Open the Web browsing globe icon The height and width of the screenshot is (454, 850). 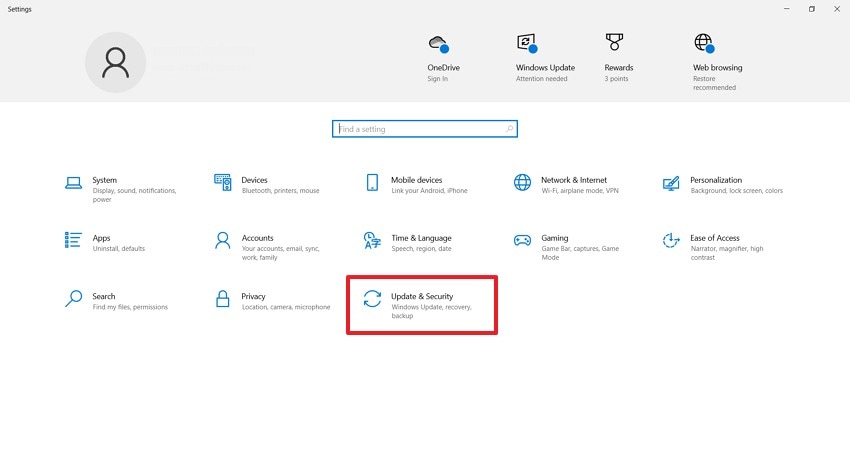pos(704,43)
